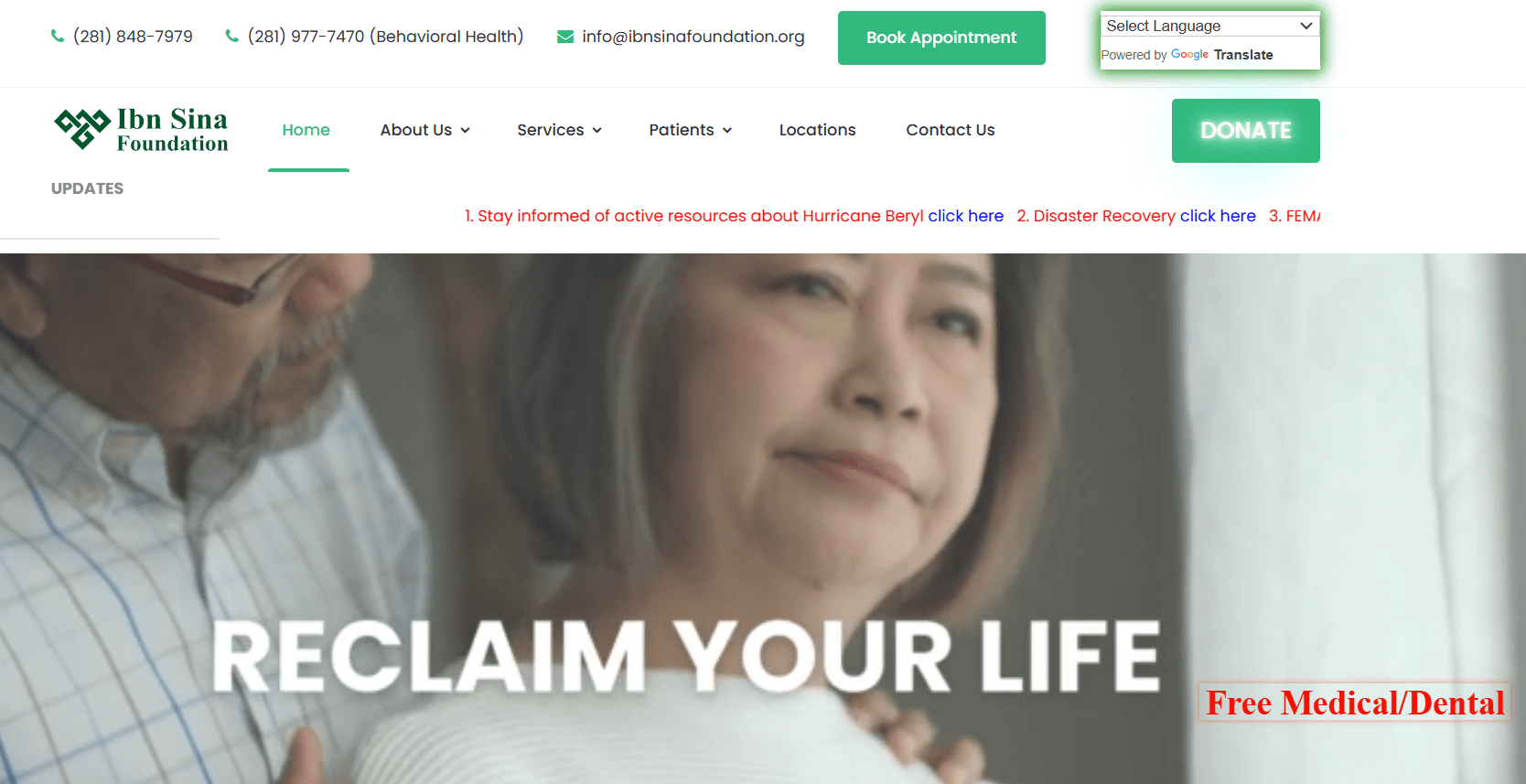Click the info@ibnsinafoundation.org email address
Image resolution: width=1526 pixels, height=784 pixels.
(693, 37)
